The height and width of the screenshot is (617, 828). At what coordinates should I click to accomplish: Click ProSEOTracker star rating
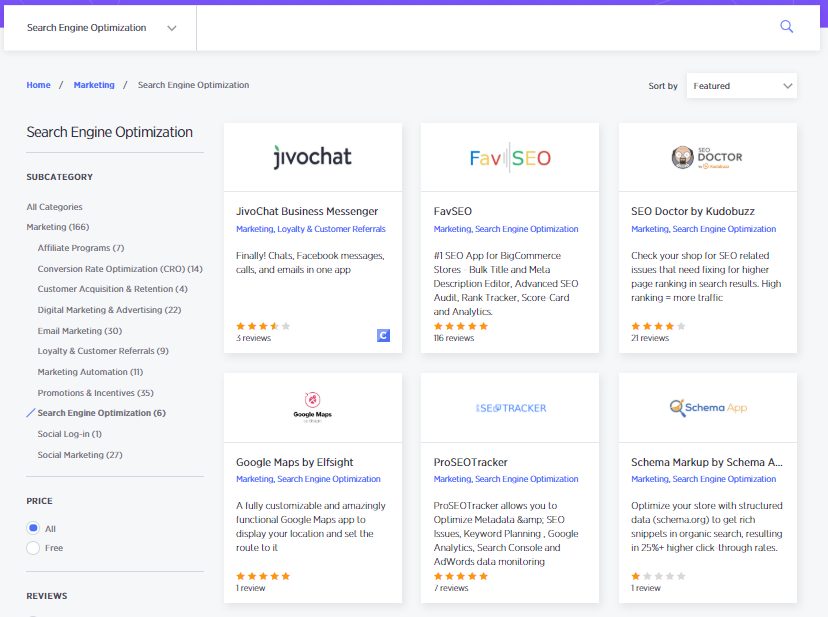[460, 576]
